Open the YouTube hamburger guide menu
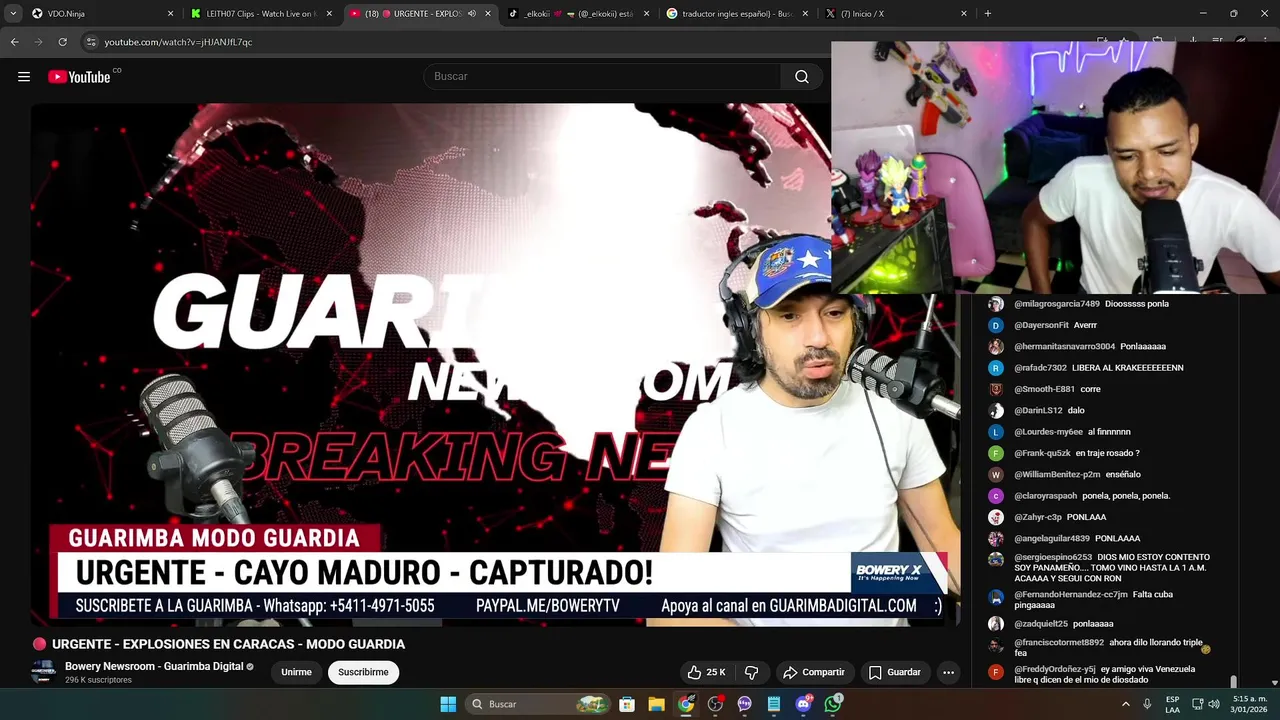This screenshot has width=1280, height=720. [24, 77]
